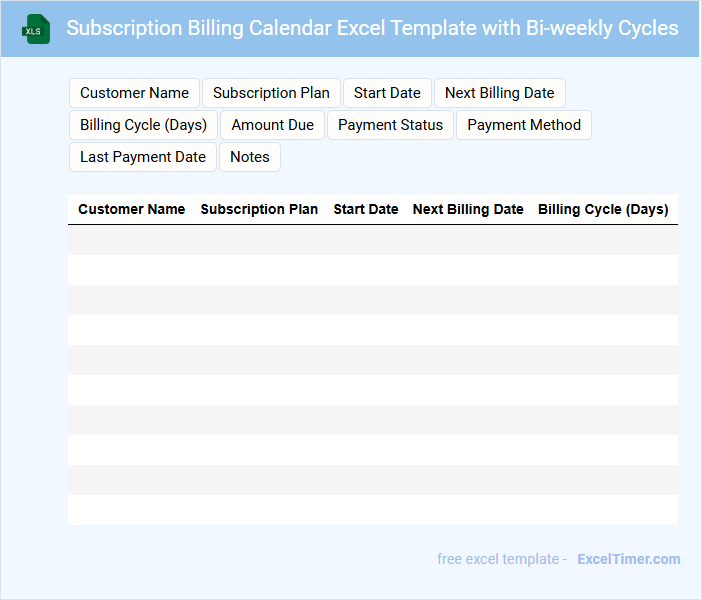The image size is (702, 600).
Task: Select the Subscription Plan tag
Action: (x=271, y=93)
